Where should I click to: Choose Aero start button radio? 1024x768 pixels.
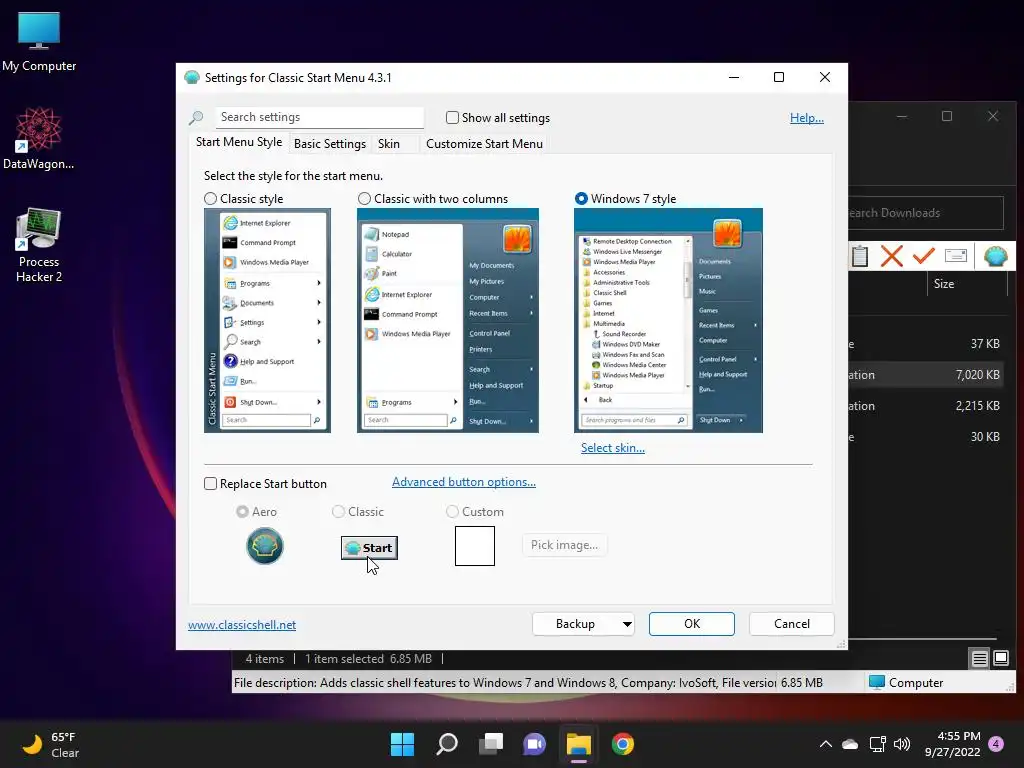tap(242, 511)
